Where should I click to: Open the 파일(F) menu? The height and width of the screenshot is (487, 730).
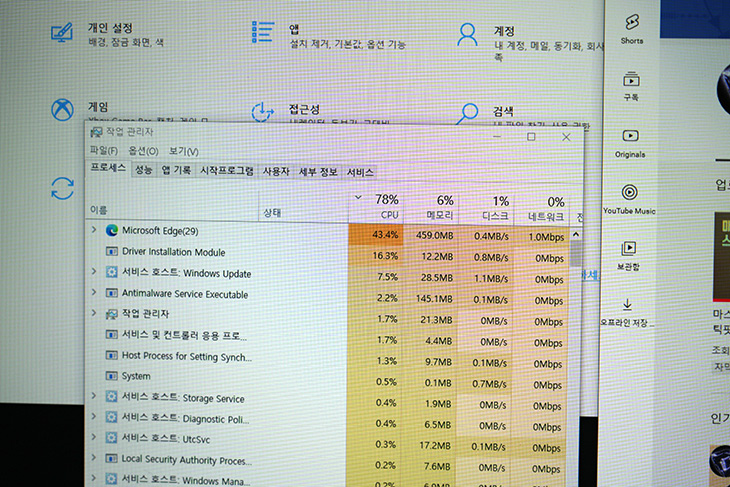104,150
